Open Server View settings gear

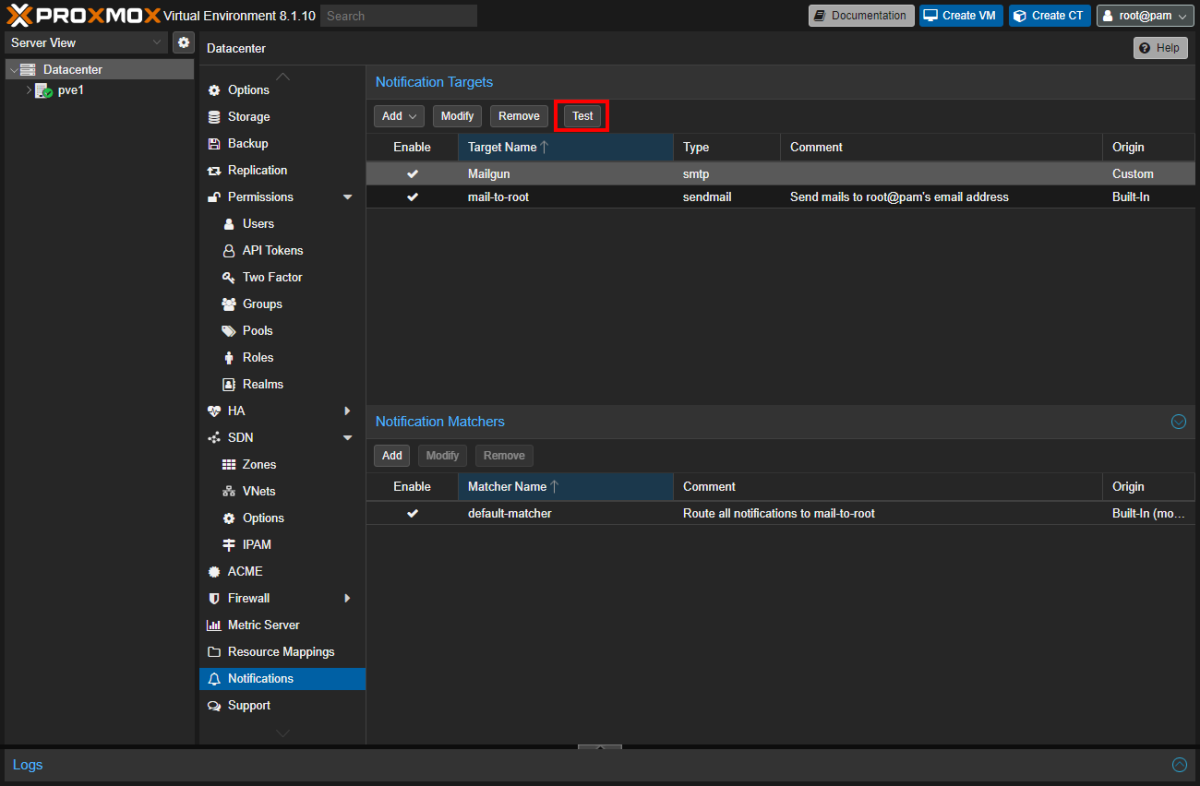tap(183, 42)
